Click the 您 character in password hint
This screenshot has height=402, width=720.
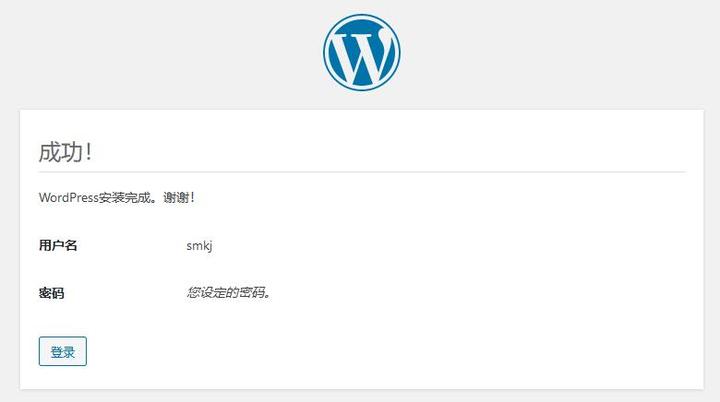point(192,293)
